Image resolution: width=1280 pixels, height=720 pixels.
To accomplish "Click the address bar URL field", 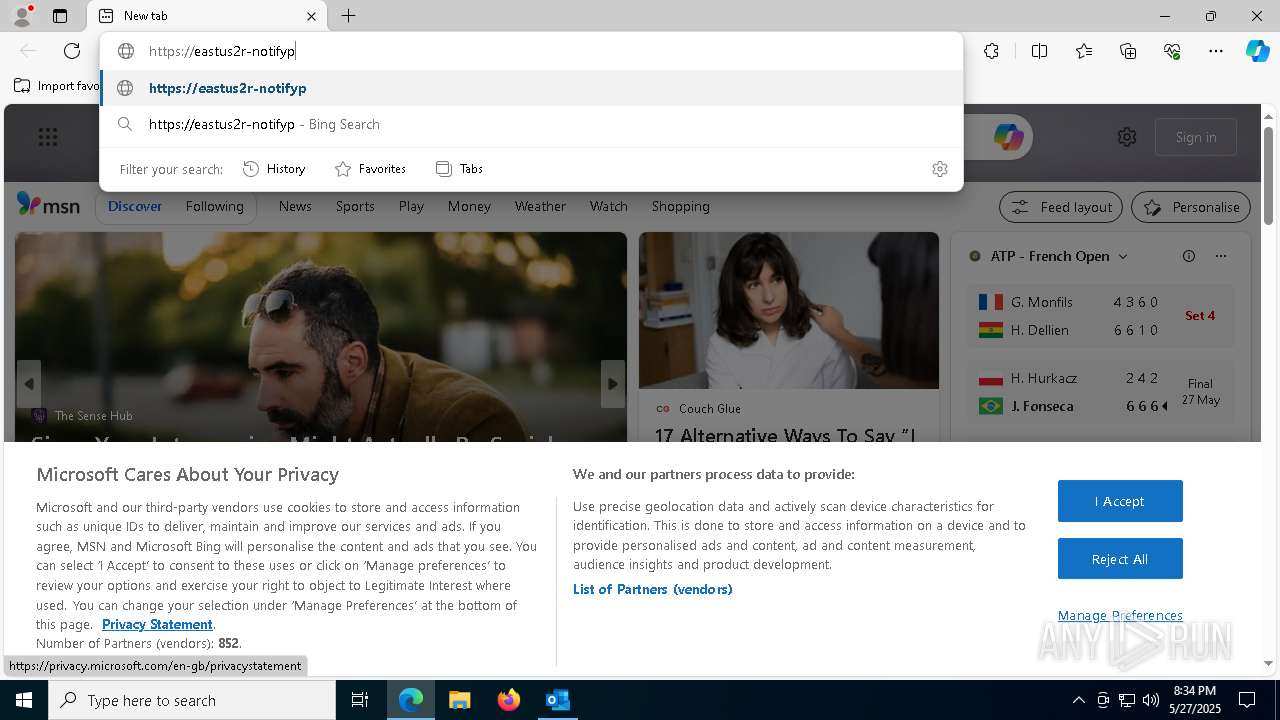I will point(531,51).
